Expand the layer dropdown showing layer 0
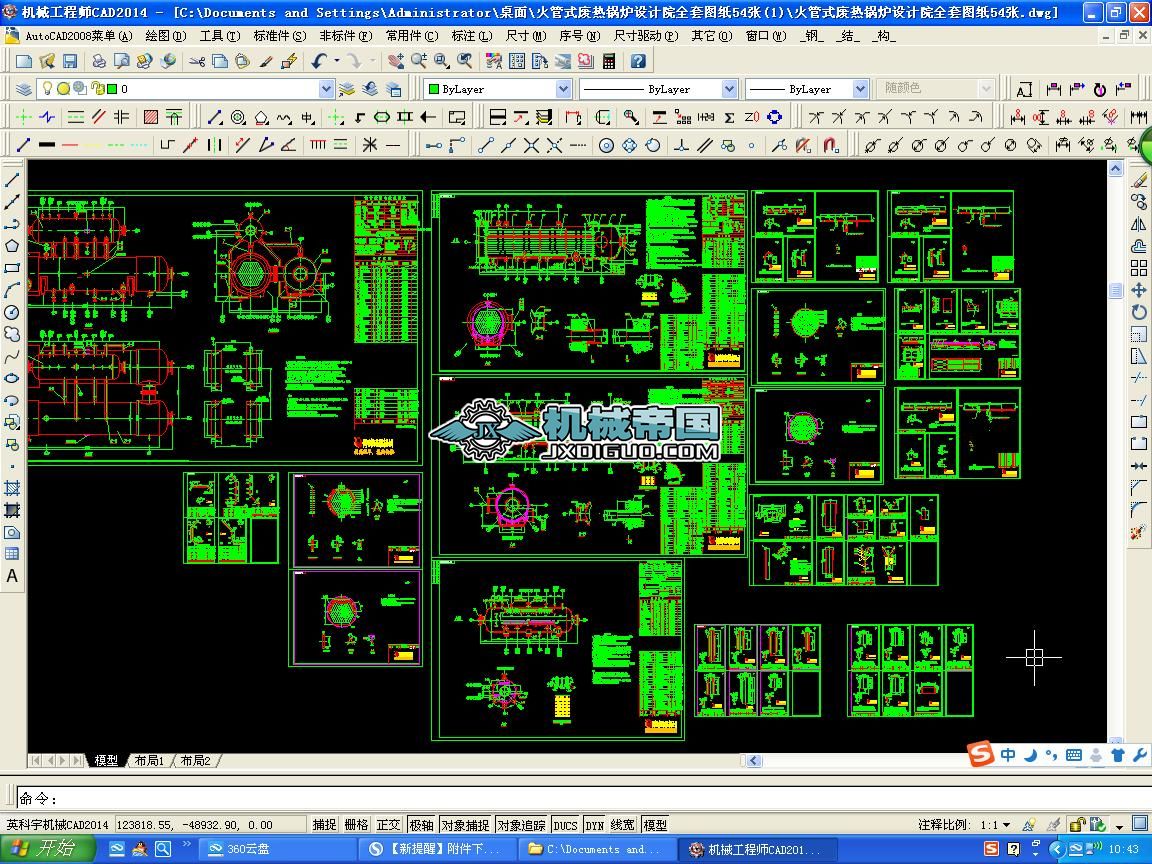Viewport: 1152px width, 864px height. [327, 89]
